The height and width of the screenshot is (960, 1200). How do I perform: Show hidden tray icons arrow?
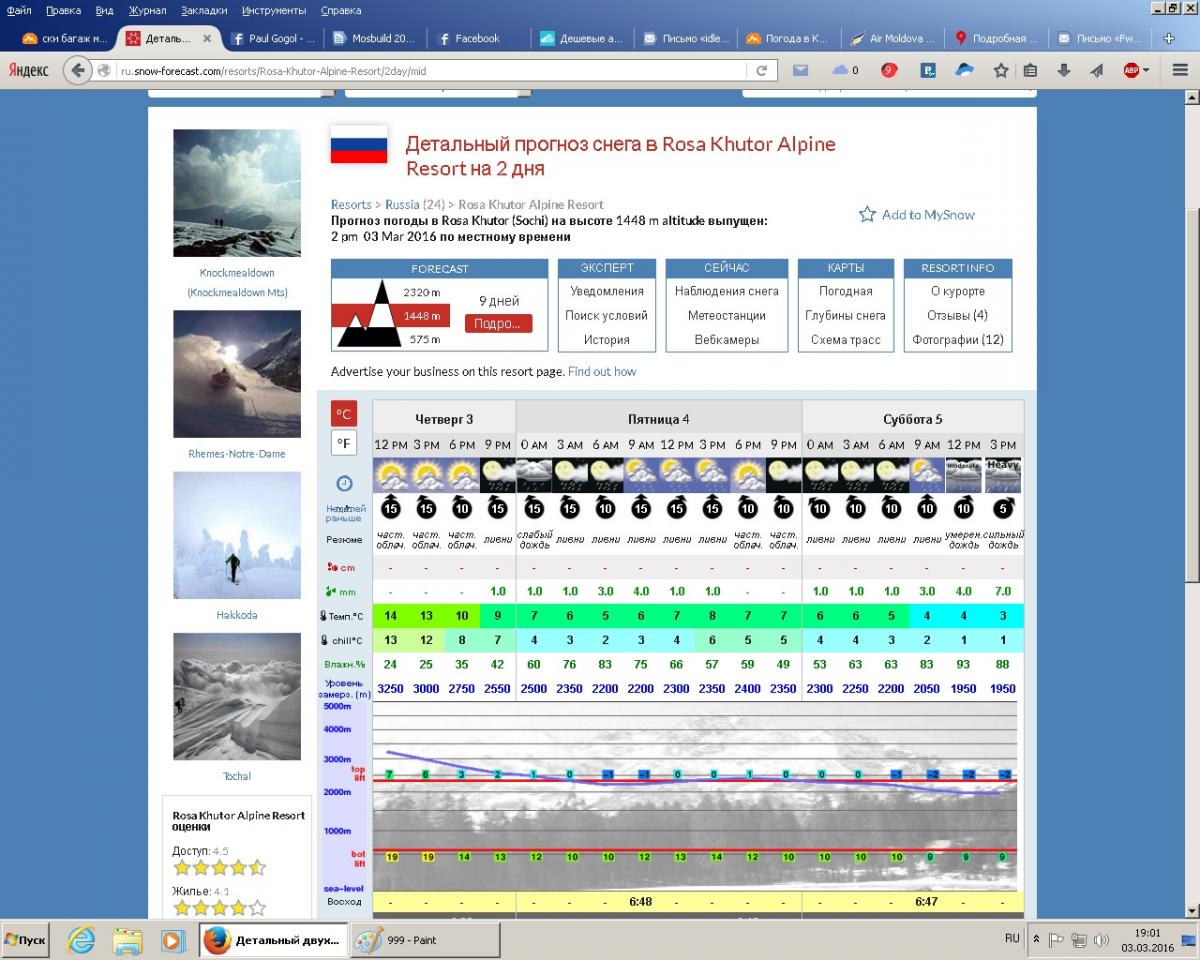pyautogui.click(x=1036, y=940)
